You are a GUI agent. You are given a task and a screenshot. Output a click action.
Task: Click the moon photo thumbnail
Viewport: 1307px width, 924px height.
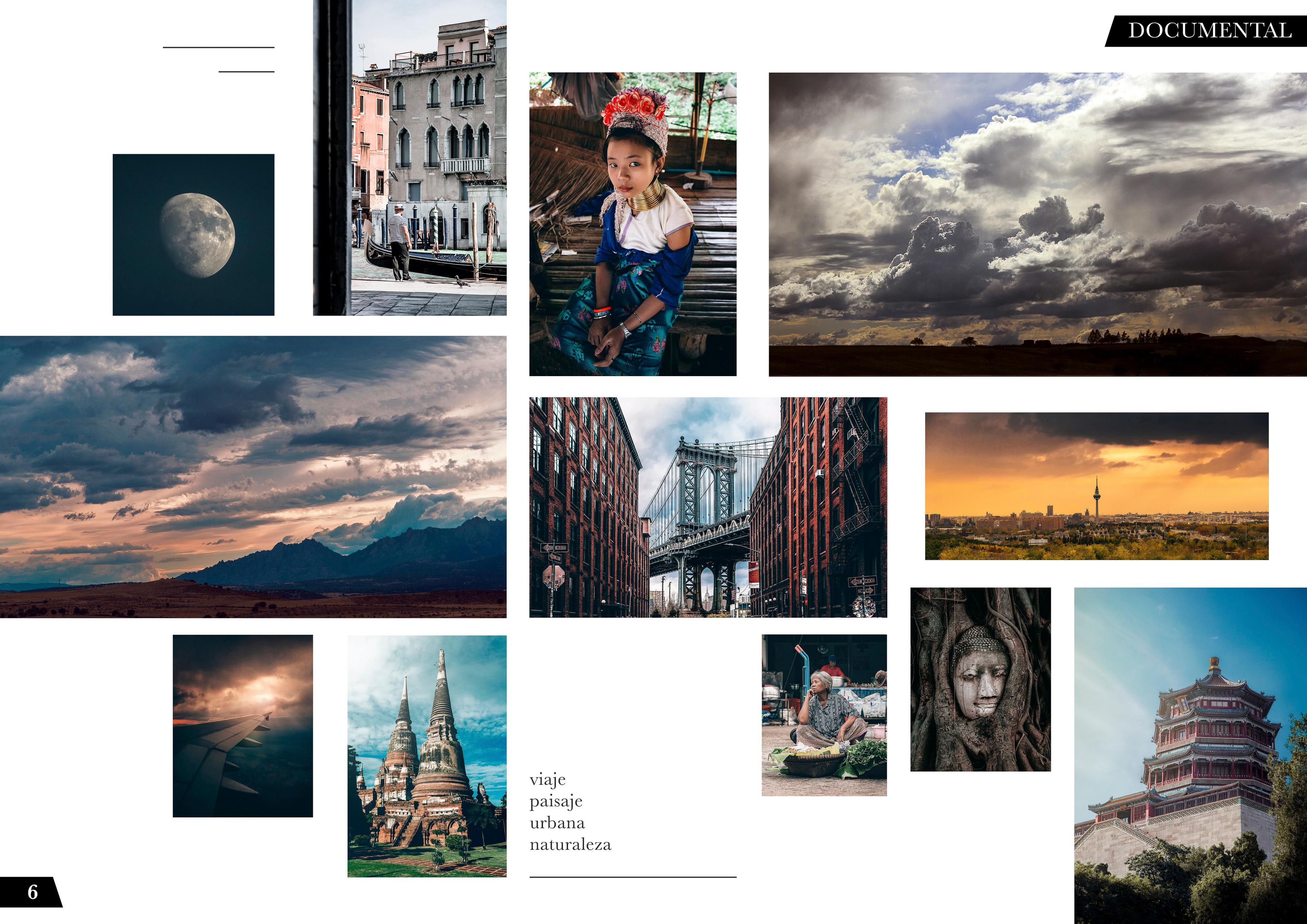point(194,234)
